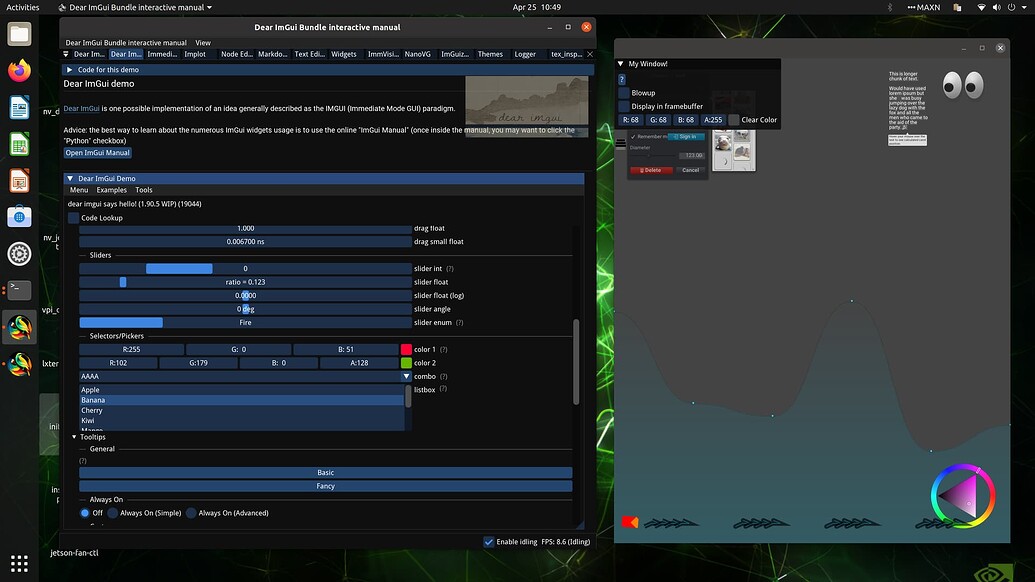Launch Firefox from the dock
This screenshot has width=1035, height=582.
tap(19, 71)
